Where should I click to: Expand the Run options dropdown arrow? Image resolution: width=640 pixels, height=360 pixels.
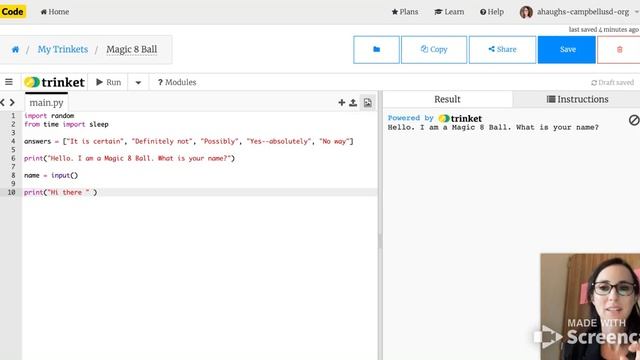(x=138, y=82)
